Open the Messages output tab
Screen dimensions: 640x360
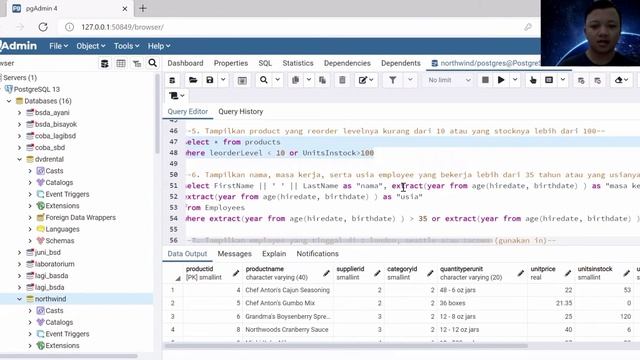pos(235,253)
